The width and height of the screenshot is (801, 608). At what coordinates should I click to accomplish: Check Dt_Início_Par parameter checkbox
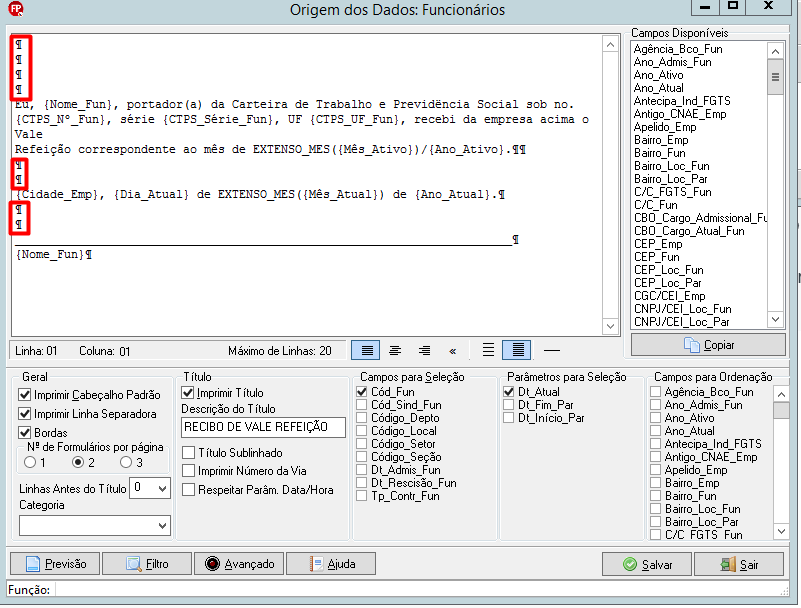508,418
